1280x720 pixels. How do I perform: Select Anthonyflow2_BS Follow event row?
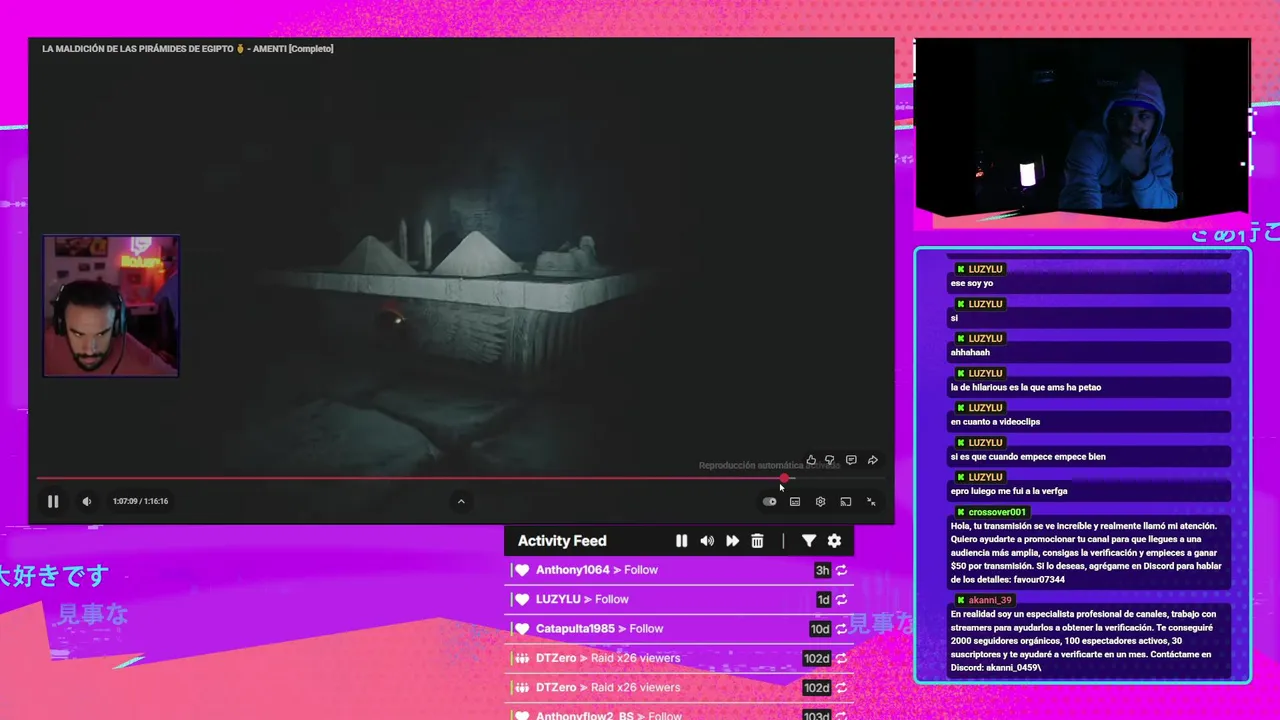[679, 715]
